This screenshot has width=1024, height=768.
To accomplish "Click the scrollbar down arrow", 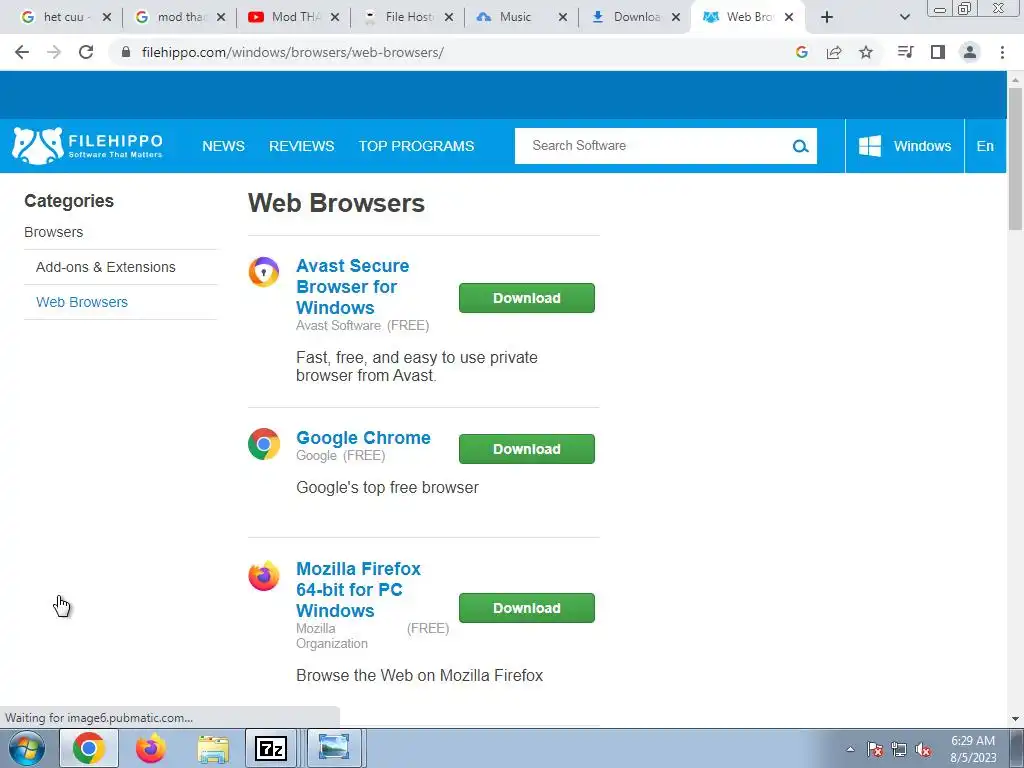I will 1015,719.
